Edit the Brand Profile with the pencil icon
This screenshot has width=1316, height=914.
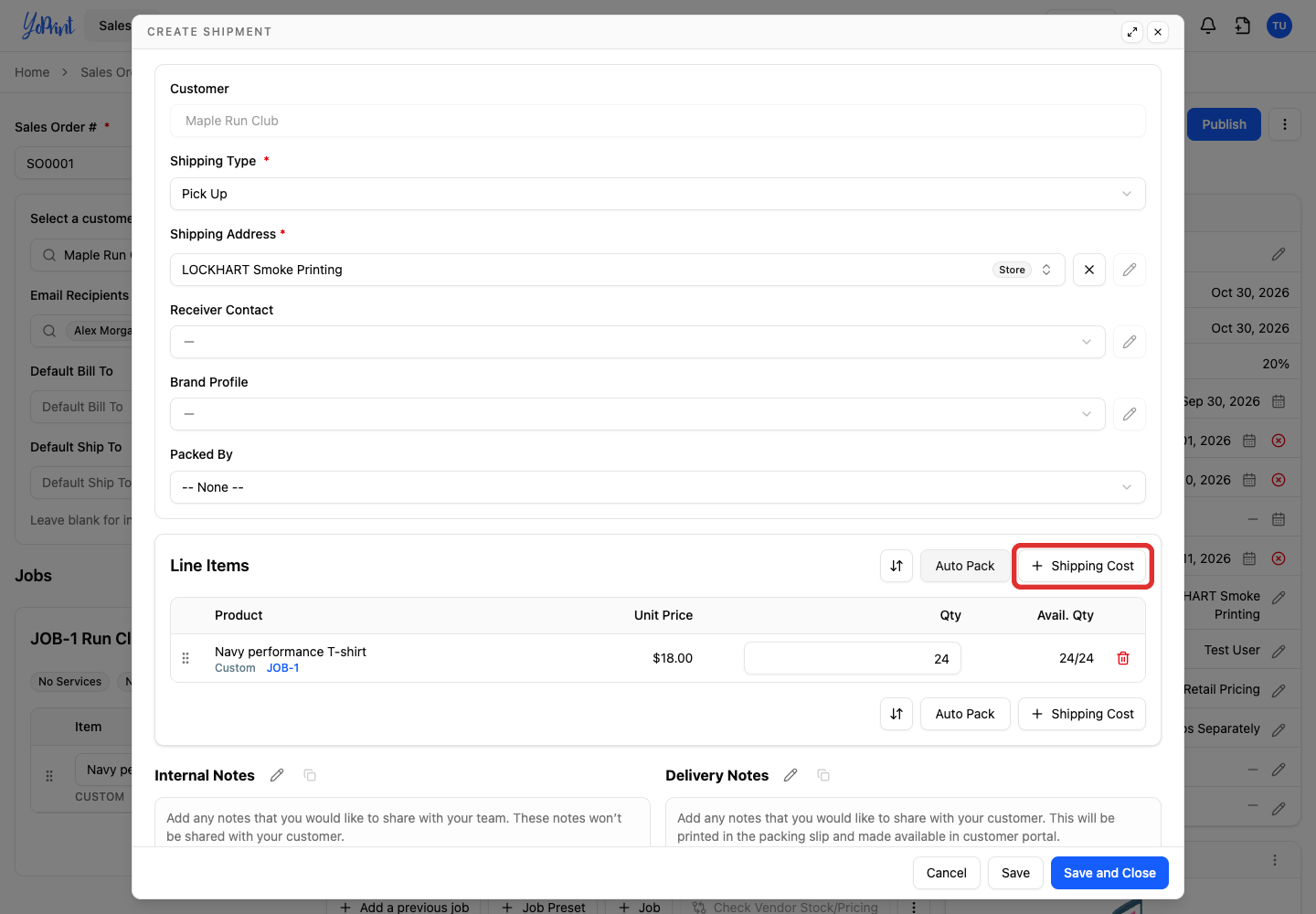[x=1130, y=414]
